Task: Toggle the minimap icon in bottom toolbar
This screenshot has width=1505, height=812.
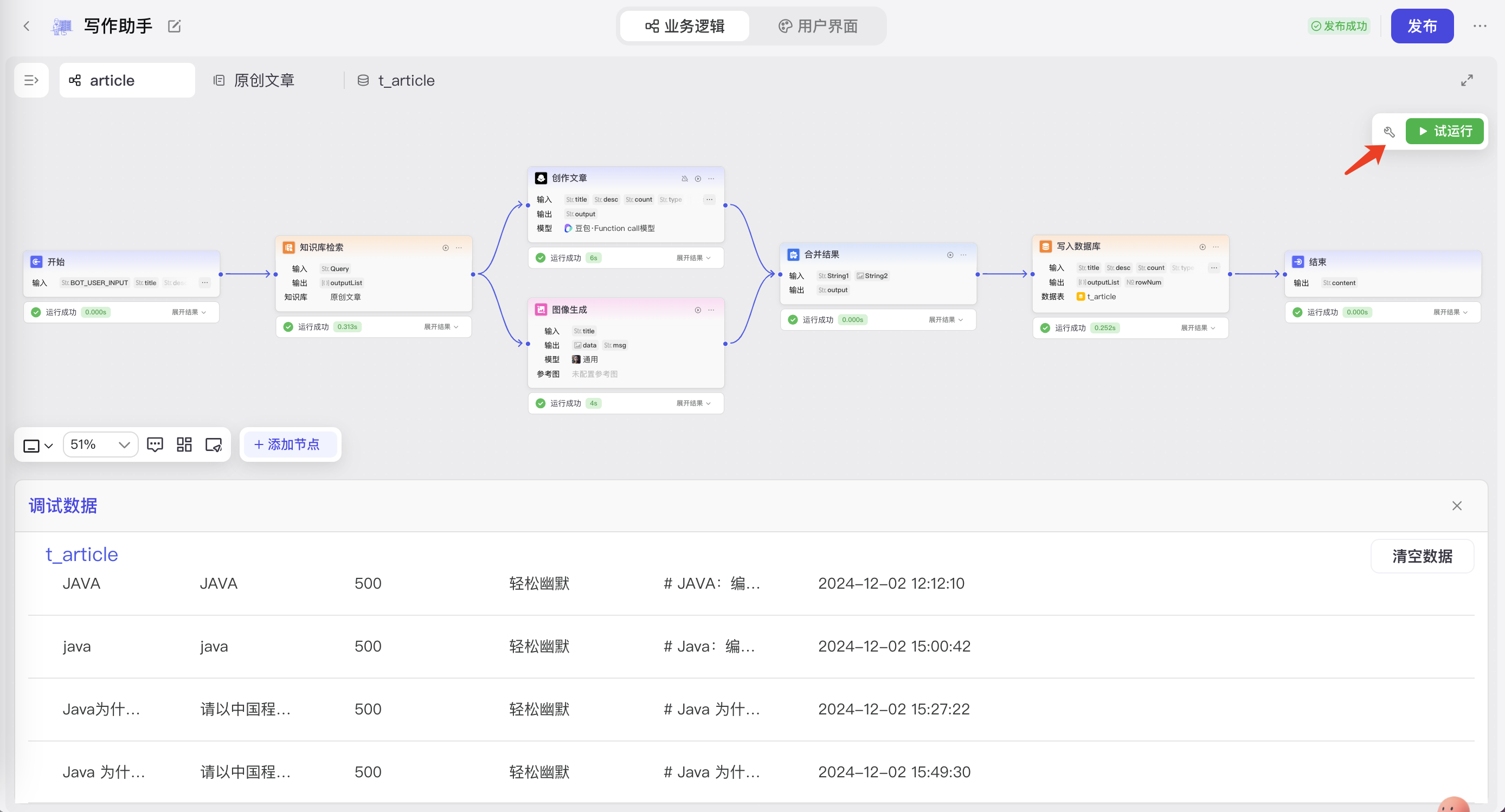Action: (x=214, y=444)
